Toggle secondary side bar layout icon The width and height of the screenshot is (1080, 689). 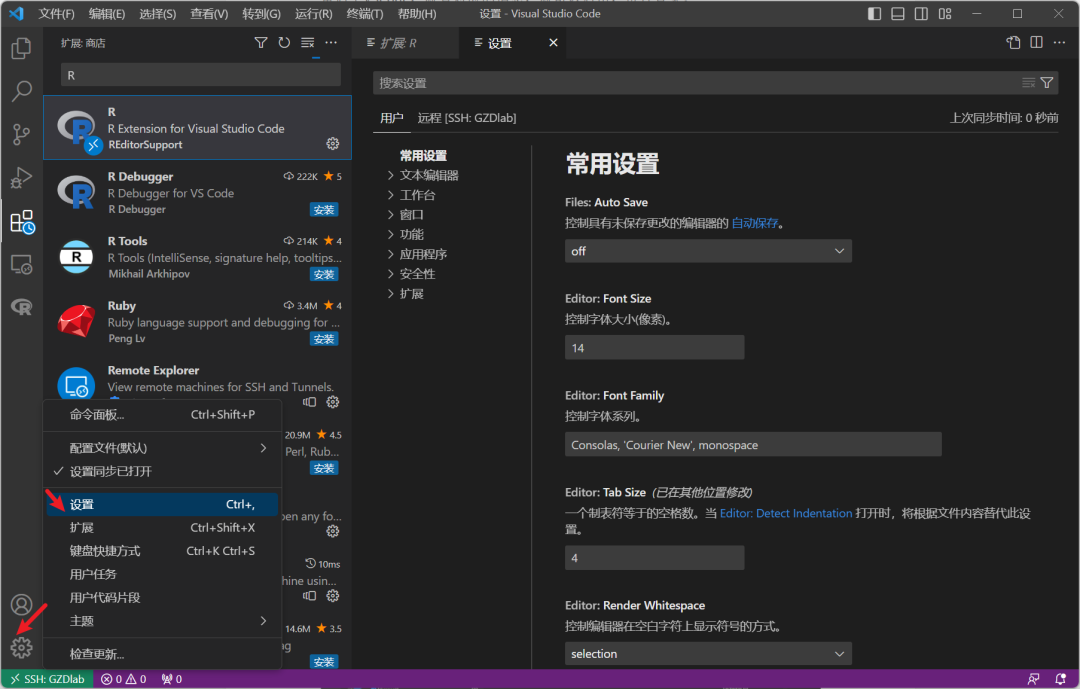coord(921,14)
